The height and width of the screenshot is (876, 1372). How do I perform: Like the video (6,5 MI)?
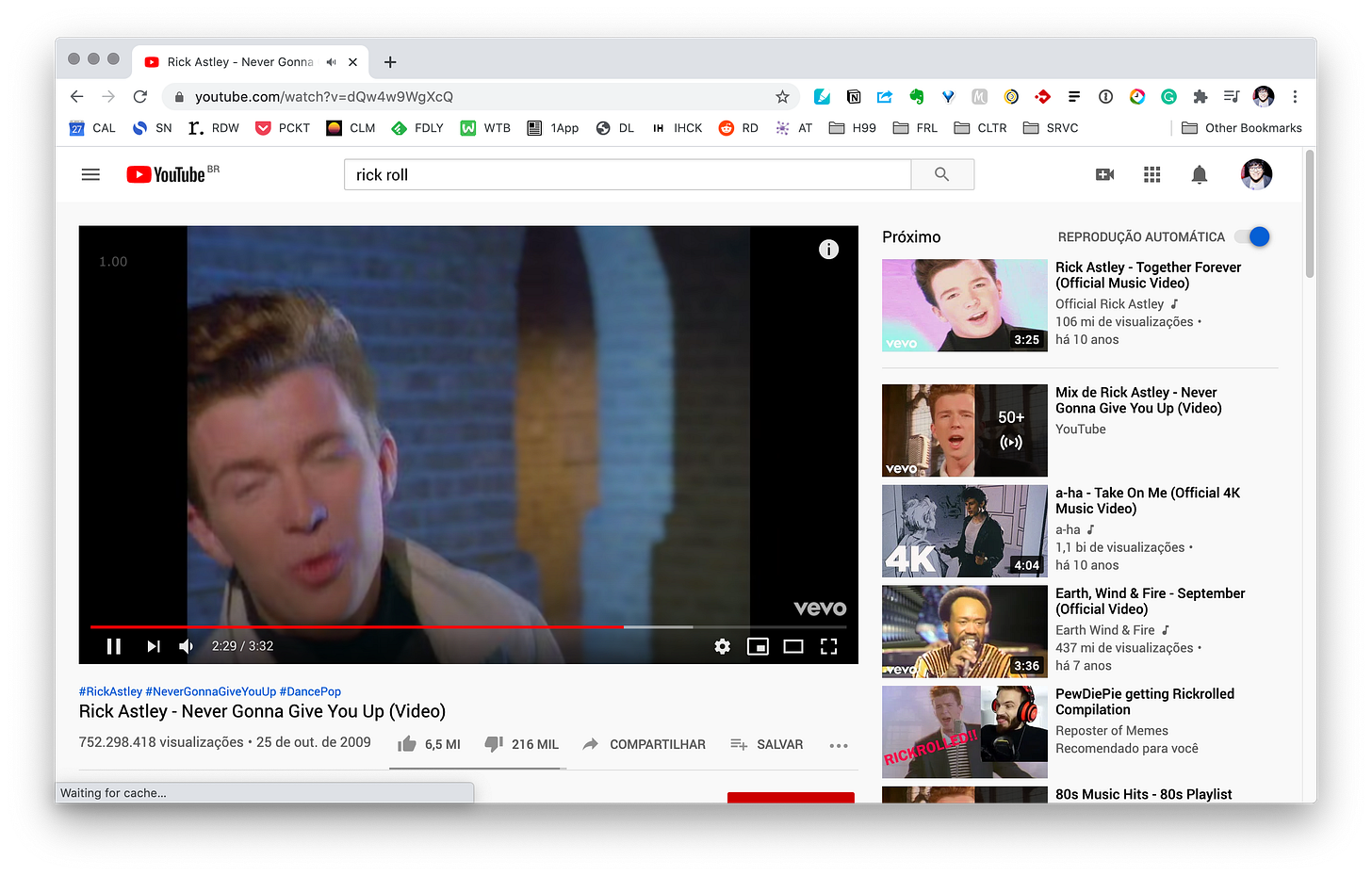429,744
